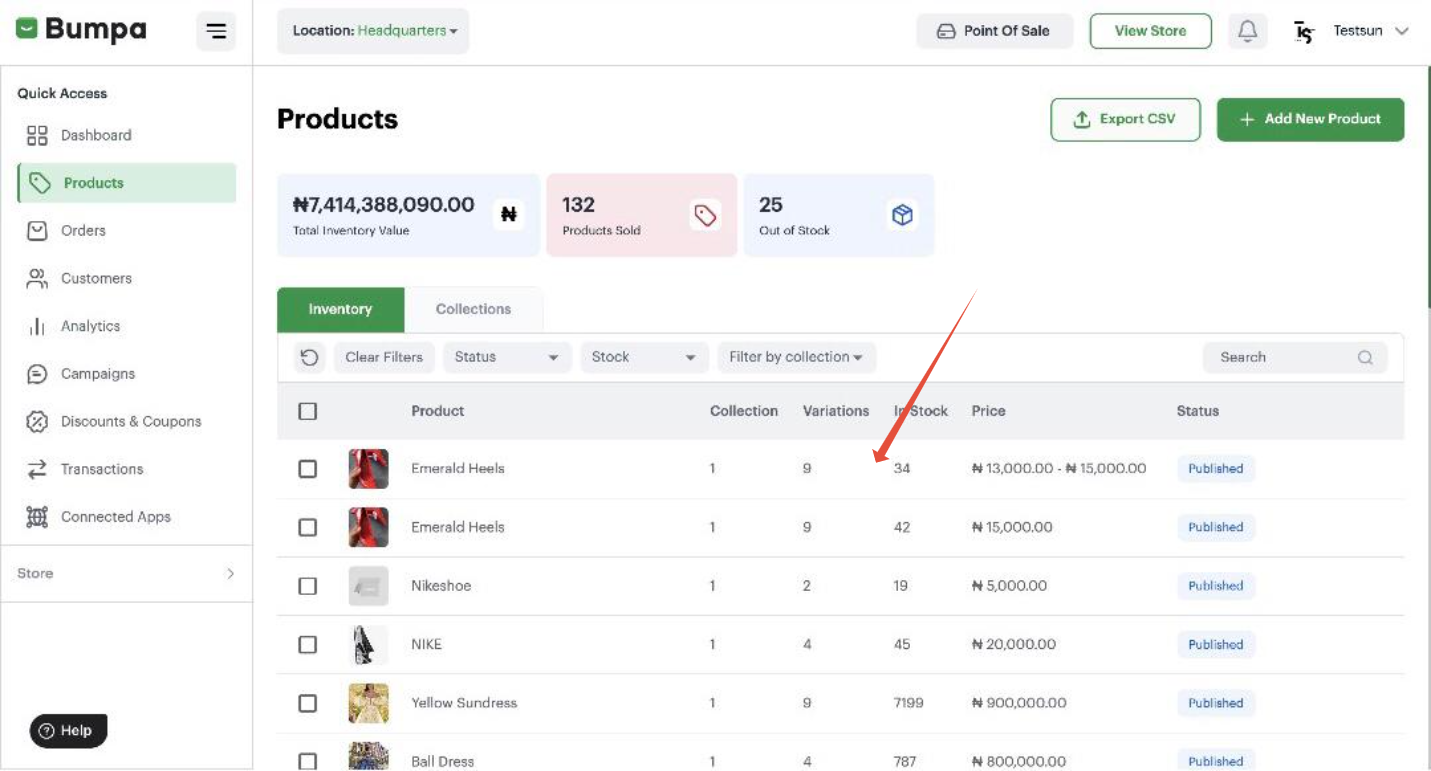Click the ₦7,414,388,090.00 inventory value
Viewport: 1431px width, 771px height.
pos(383,205)
